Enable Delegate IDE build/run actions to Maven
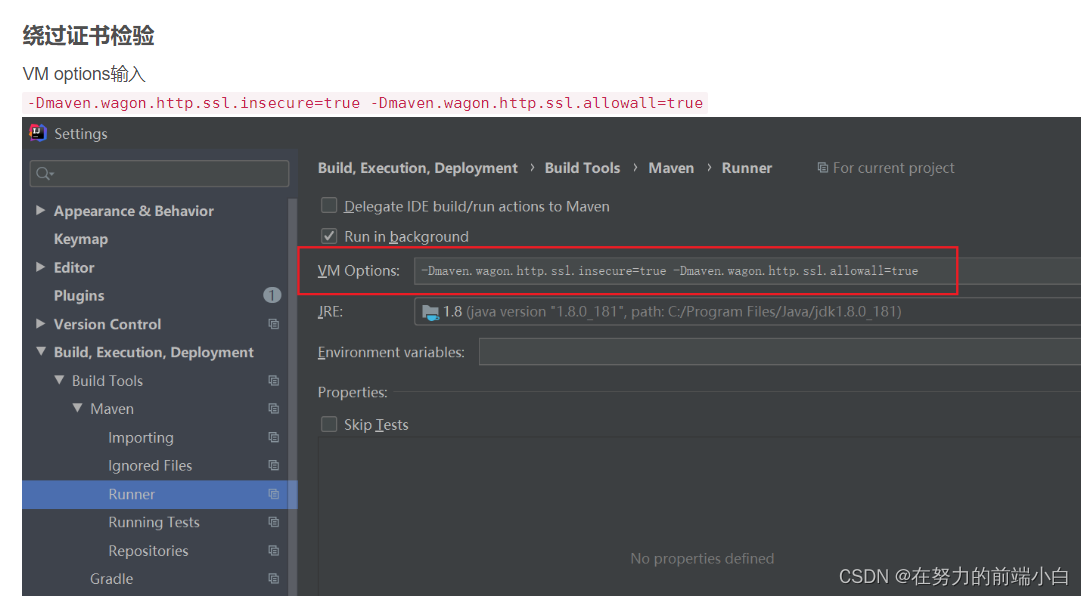This screenshot has height=596, width=1084. click(329, 205)
